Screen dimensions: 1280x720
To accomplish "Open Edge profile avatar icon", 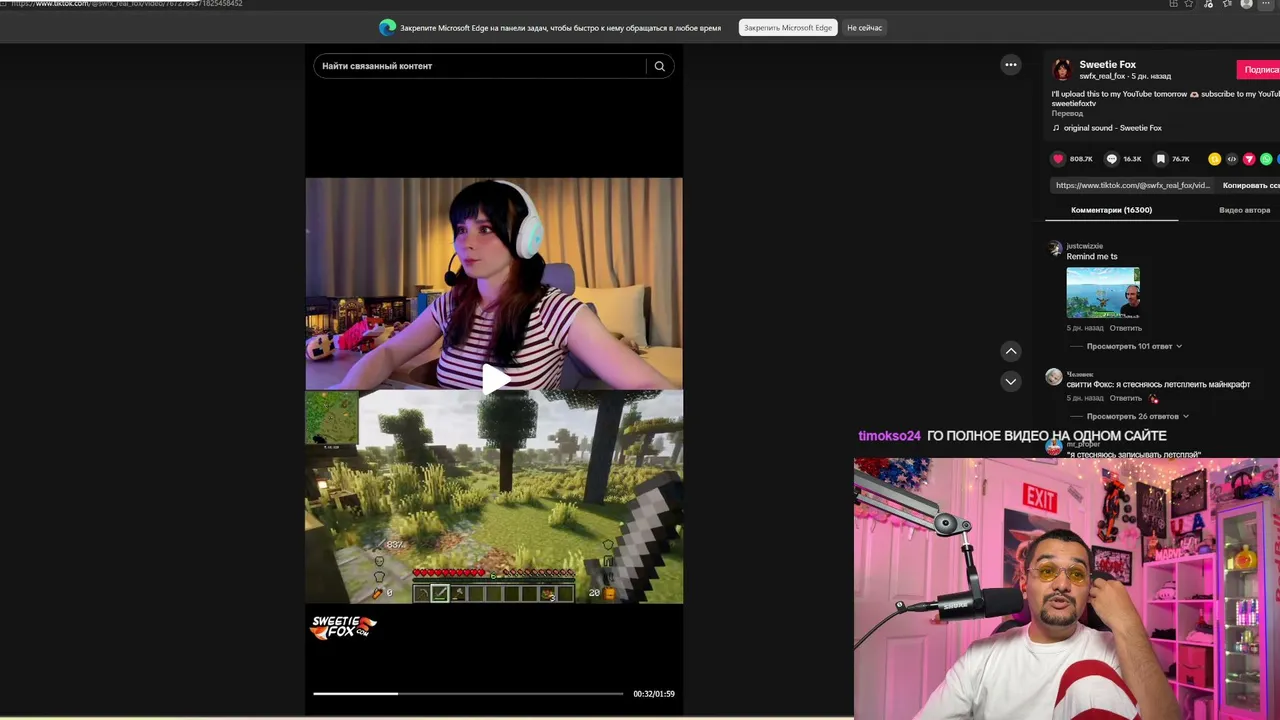I will click(1246, 4).
